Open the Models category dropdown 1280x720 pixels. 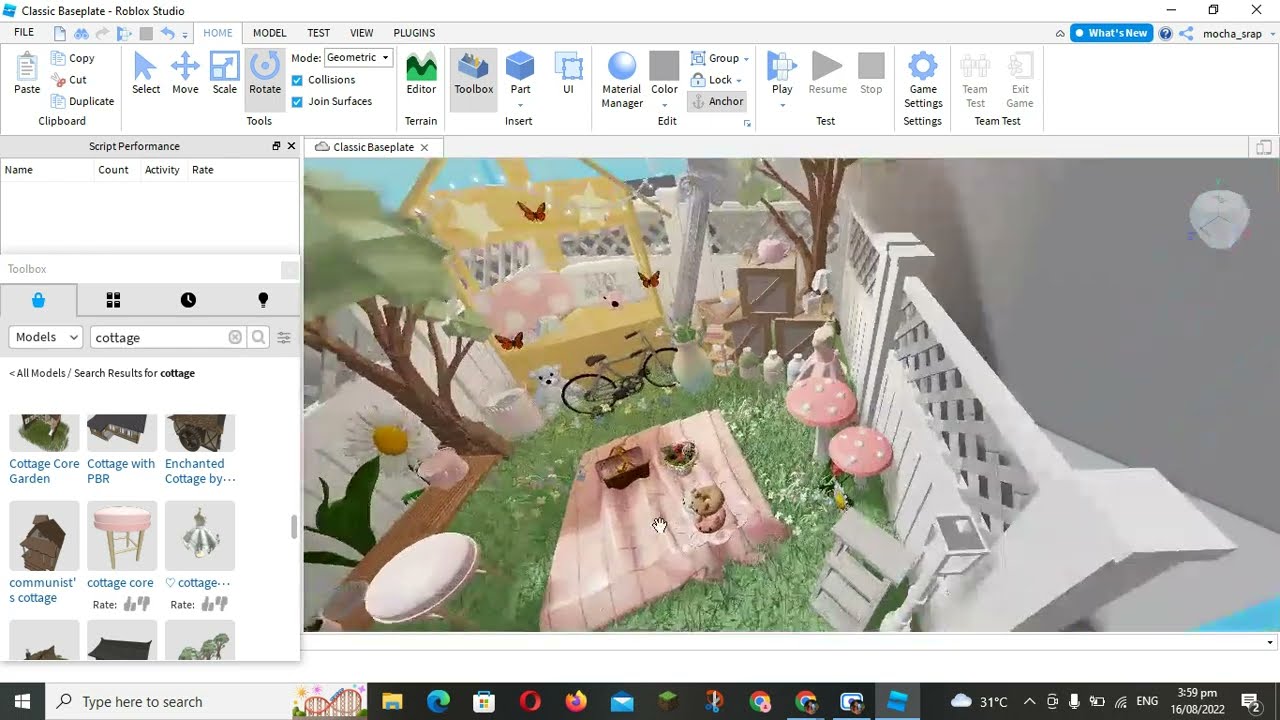(x=45, y=337)
